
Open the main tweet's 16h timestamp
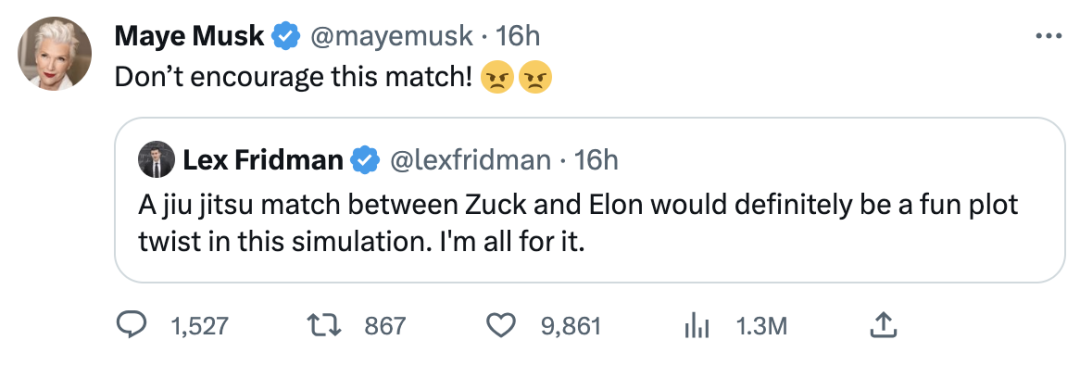pyautogui.click(x=517, y=36)
